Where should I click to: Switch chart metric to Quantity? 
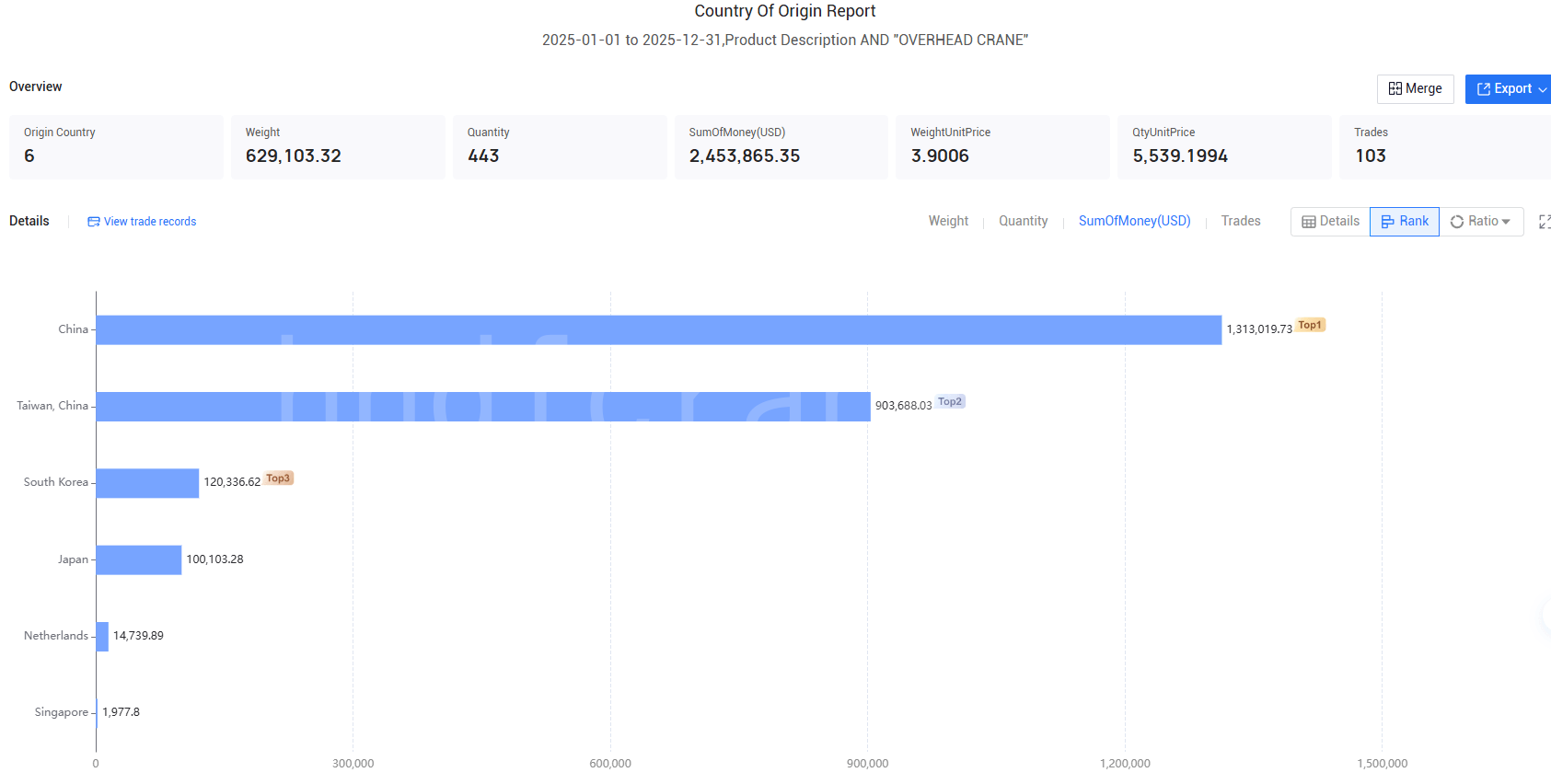click(1023, 221)
